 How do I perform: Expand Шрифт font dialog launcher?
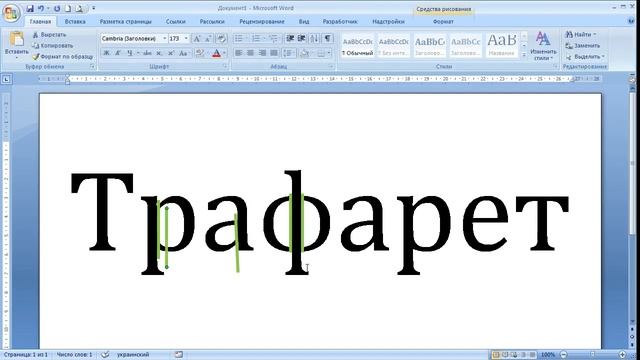point(225,67)
